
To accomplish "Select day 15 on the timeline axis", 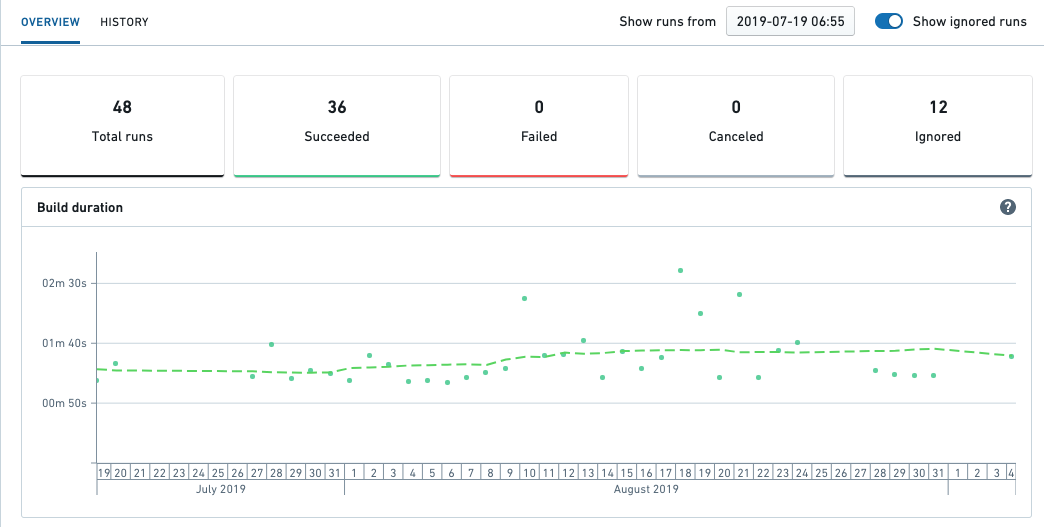I will click(627, 473).
